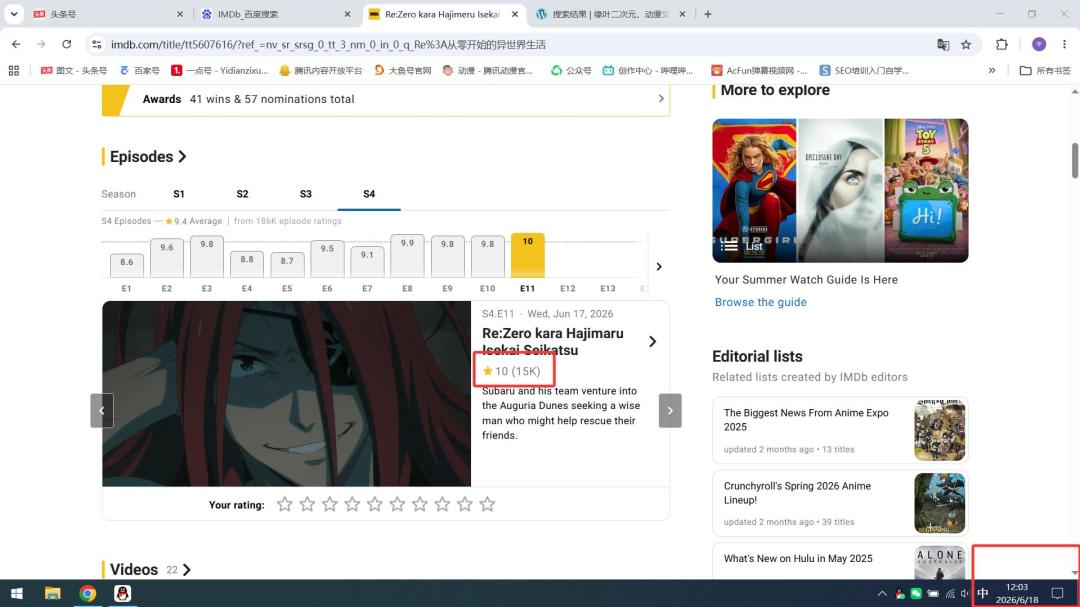Show more episodes with chart arrow
The width and height of the screenshot is (1080, 607).
coord(658,267)
